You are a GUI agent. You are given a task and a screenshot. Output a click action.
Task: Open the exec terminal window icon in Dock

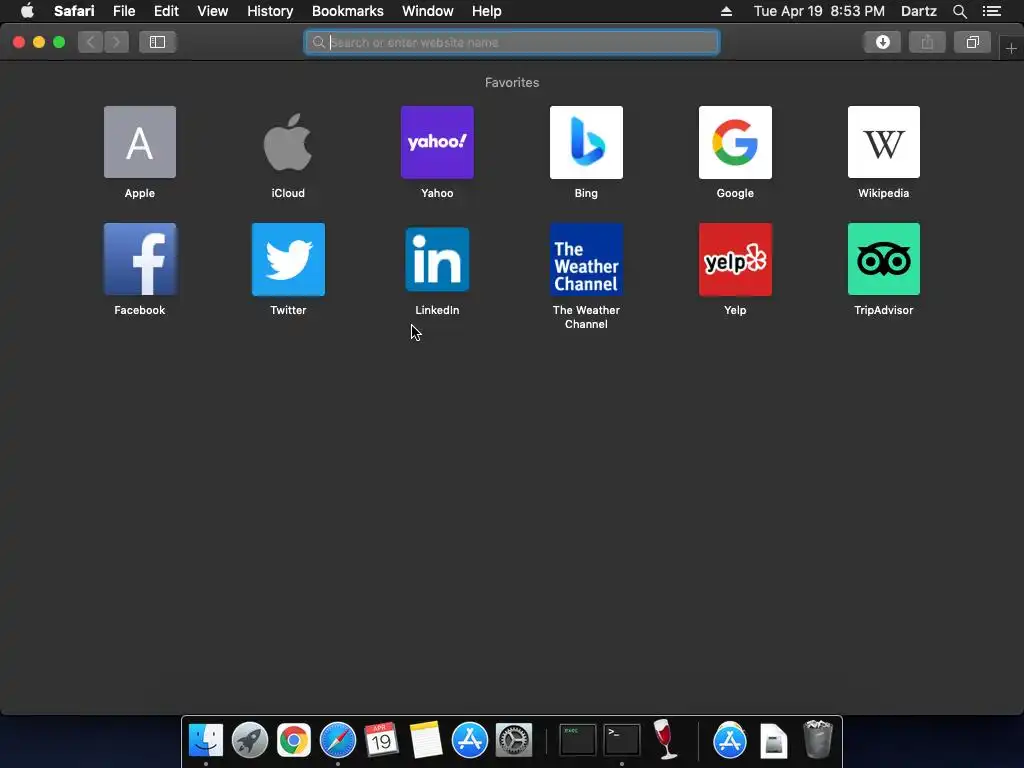coord(577,741)
